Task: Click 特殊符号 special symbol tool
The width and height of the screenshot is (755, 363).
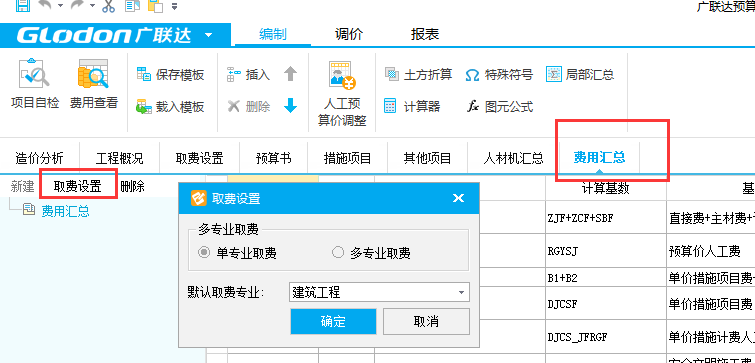Action: click(x=499, y=75)
